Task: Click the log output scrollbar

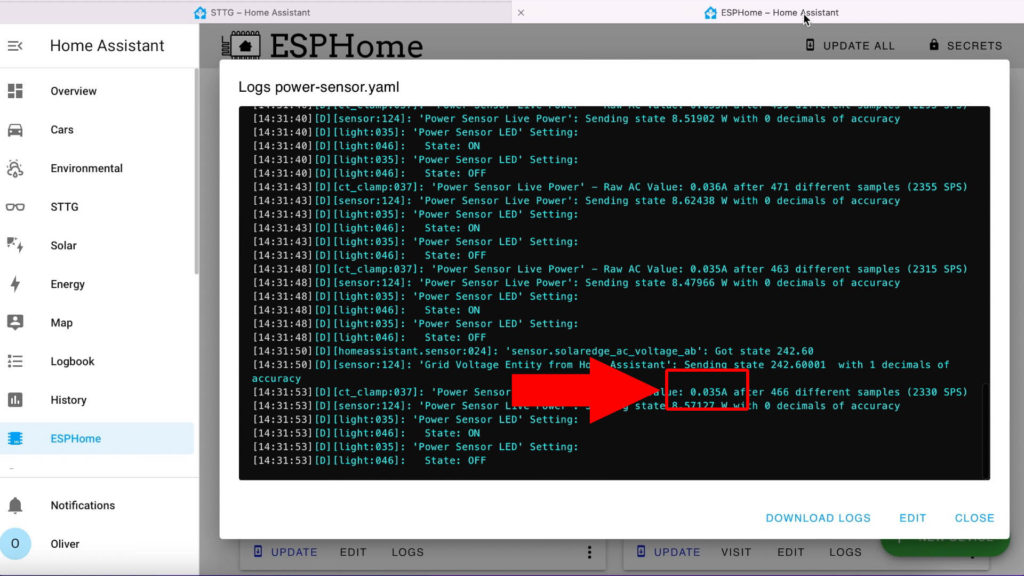Action: coord(985,431)
